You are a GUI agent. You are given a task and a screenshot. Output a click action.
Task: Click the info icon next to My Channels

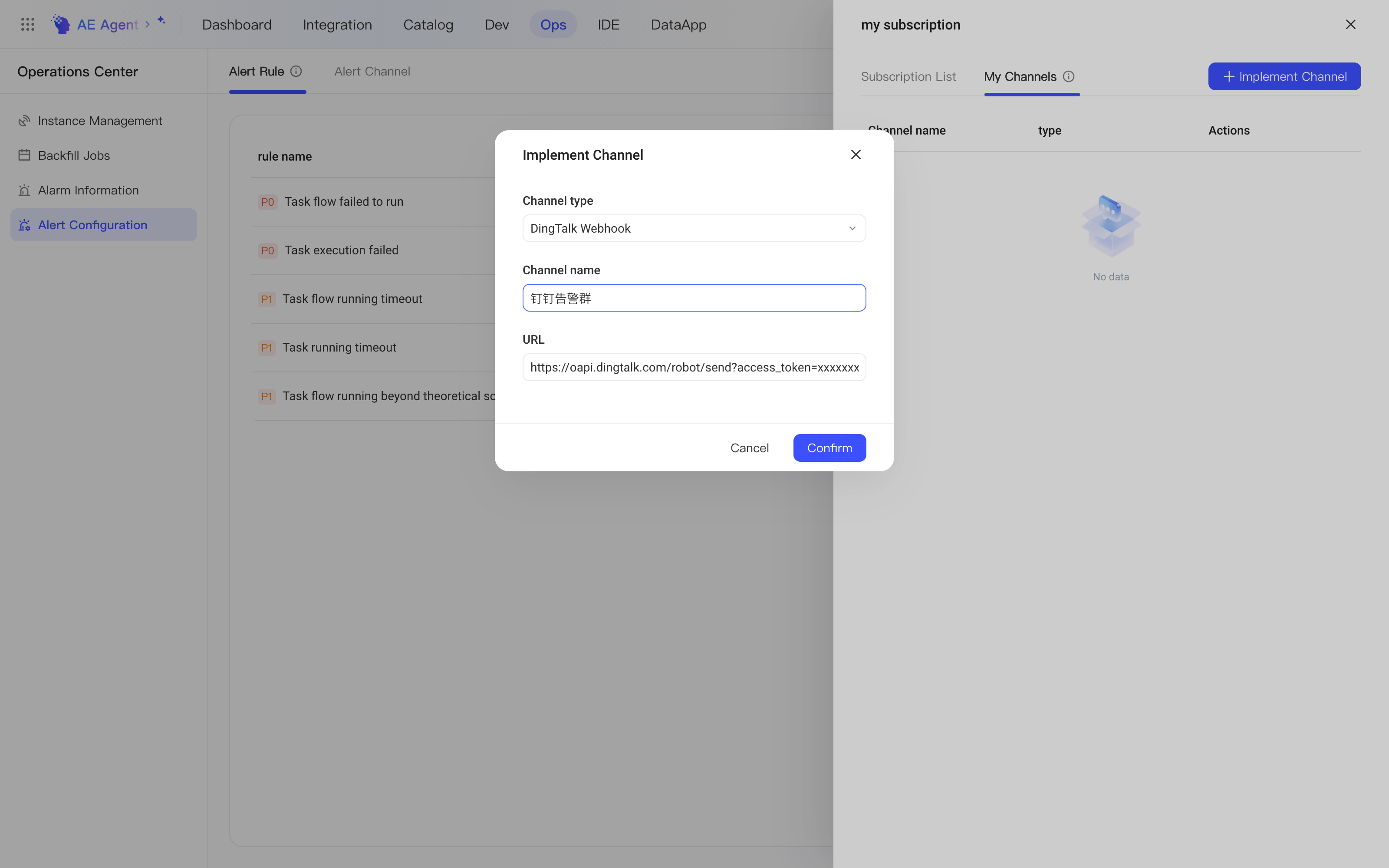pos(1068,76)
